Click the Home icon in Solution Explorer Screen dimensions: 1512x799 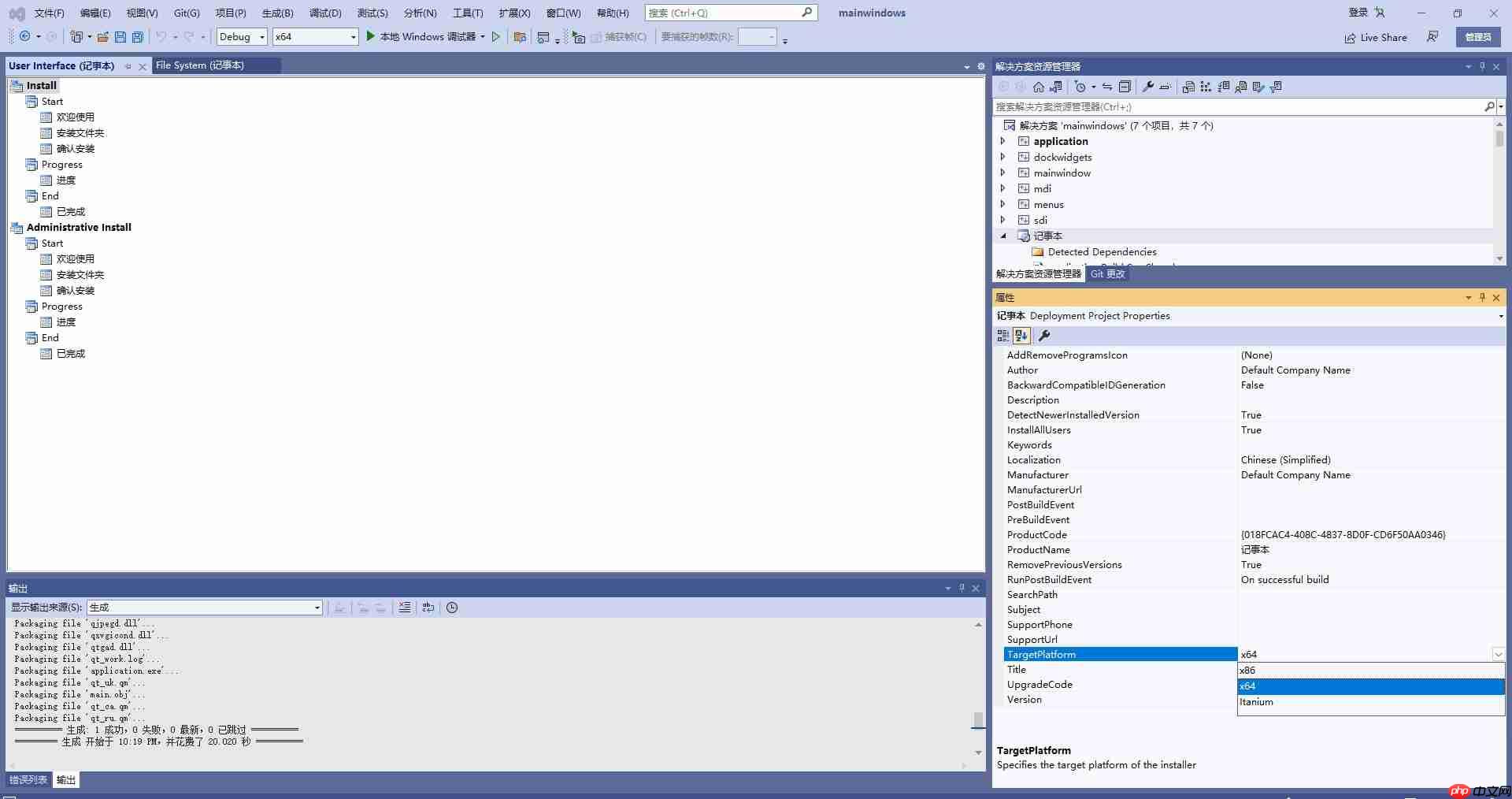point(1037,87)
